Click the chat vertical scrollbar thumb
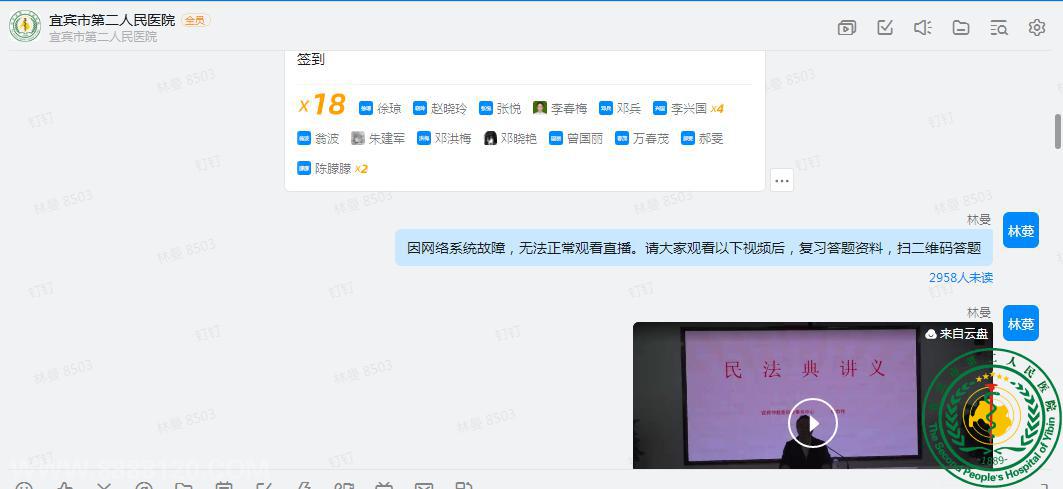Screen dimensions: 1063x489 [x=1058, y=132]
